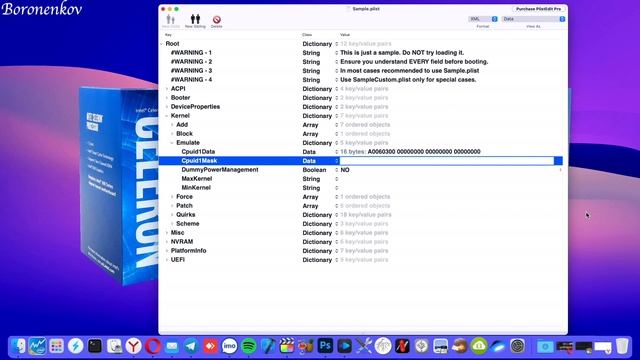640x360 pixels.
Task: Click the Value column header
Action: coord(345,35)
